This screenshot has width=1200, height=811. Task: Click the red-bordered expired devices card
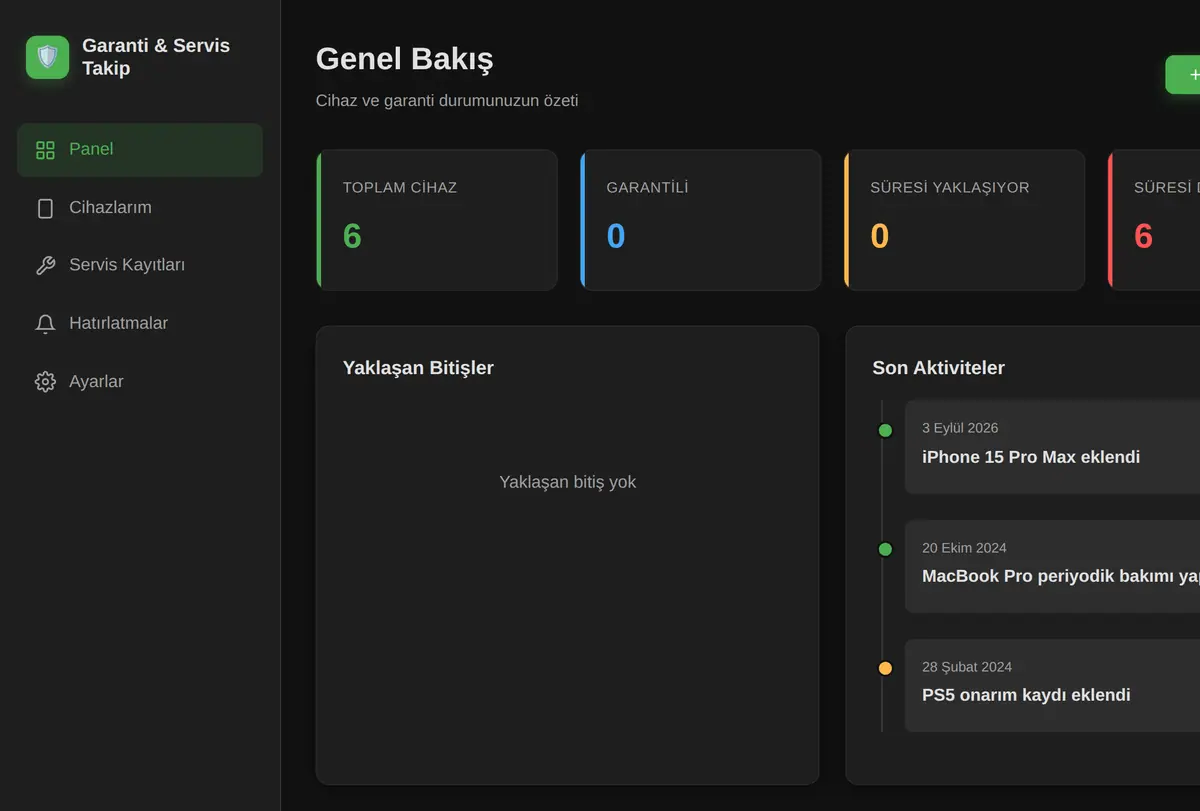pos(1154,220)
